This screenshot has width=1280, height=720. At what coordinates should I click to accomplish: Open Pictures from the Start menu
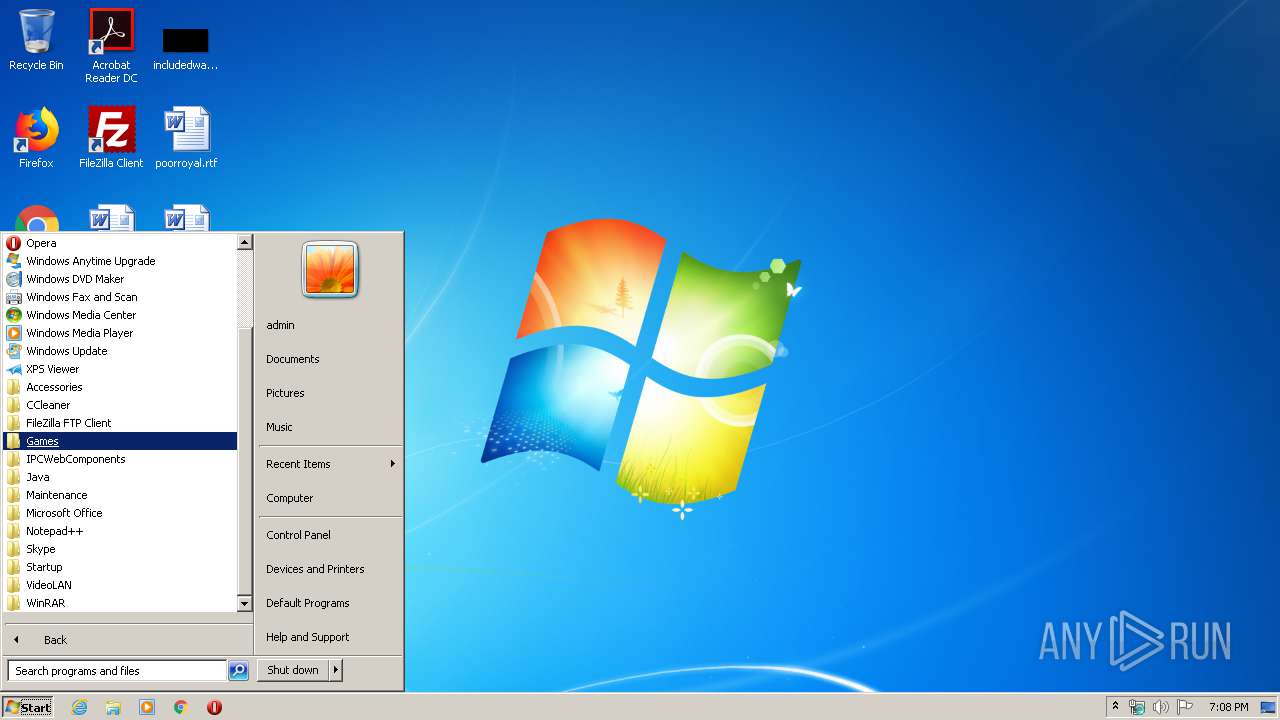tap(330, 393)
